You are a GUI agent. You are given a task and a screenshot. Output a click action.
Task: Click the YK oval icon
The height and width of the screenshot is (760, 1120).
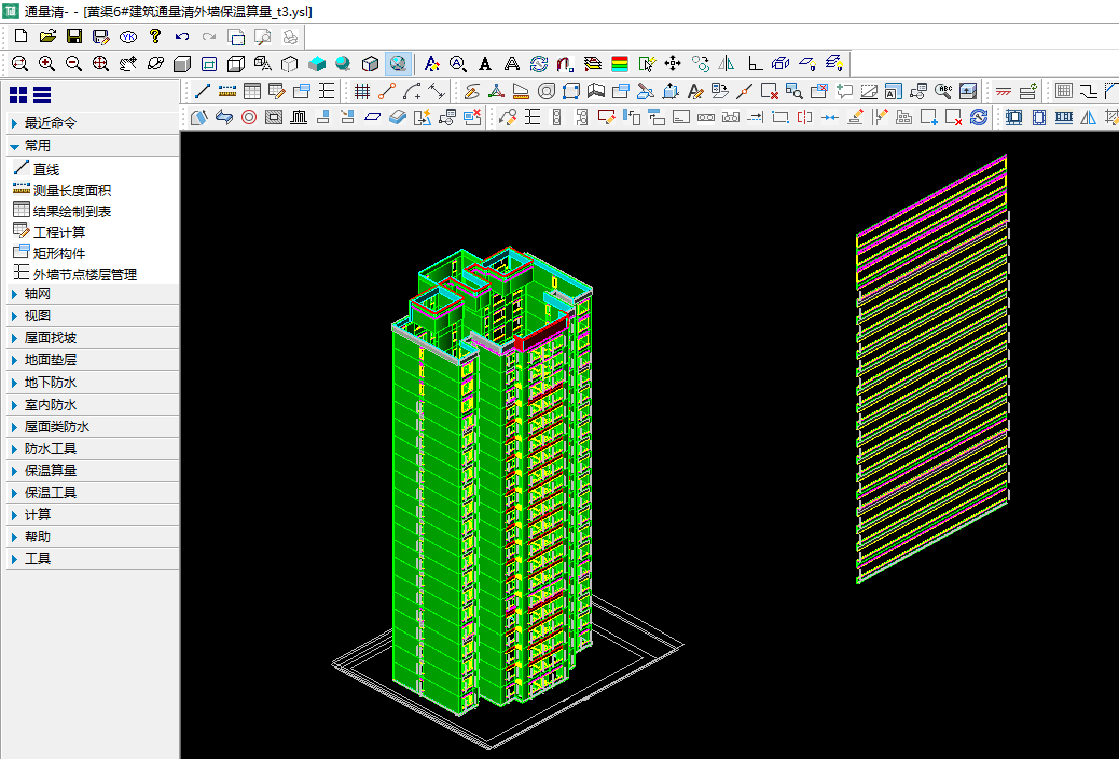(x=129, y=36)
